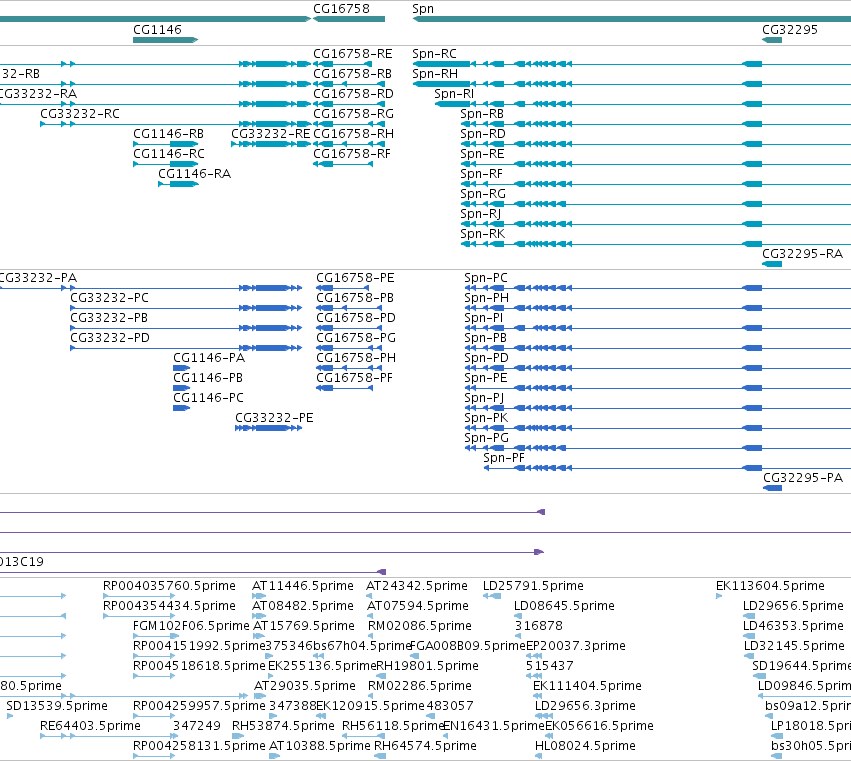
Task: Select transcript Spn-RC
Action: (x=434, y=54)
